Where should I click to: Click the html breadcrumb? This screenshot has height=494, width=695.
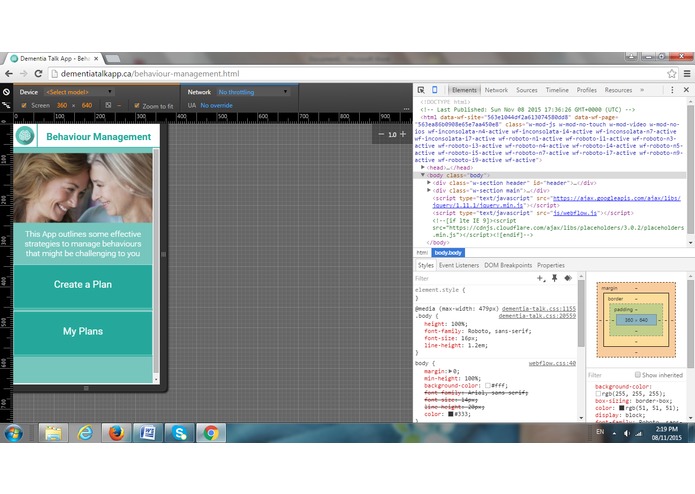tap(422, 253)
